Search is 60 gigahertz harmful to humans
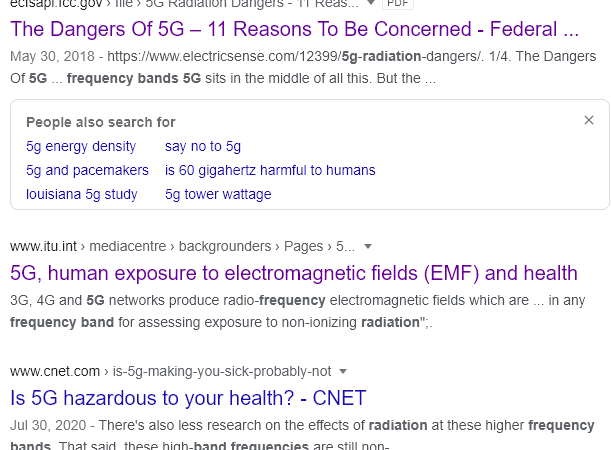The width and height of the screenshot is (611, 450). [270, 170]
